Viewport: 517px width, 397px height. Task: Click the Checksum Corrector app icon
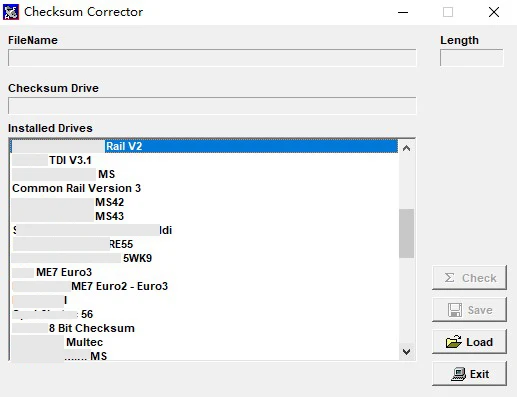pyautogui.click(x=11, y=12)
